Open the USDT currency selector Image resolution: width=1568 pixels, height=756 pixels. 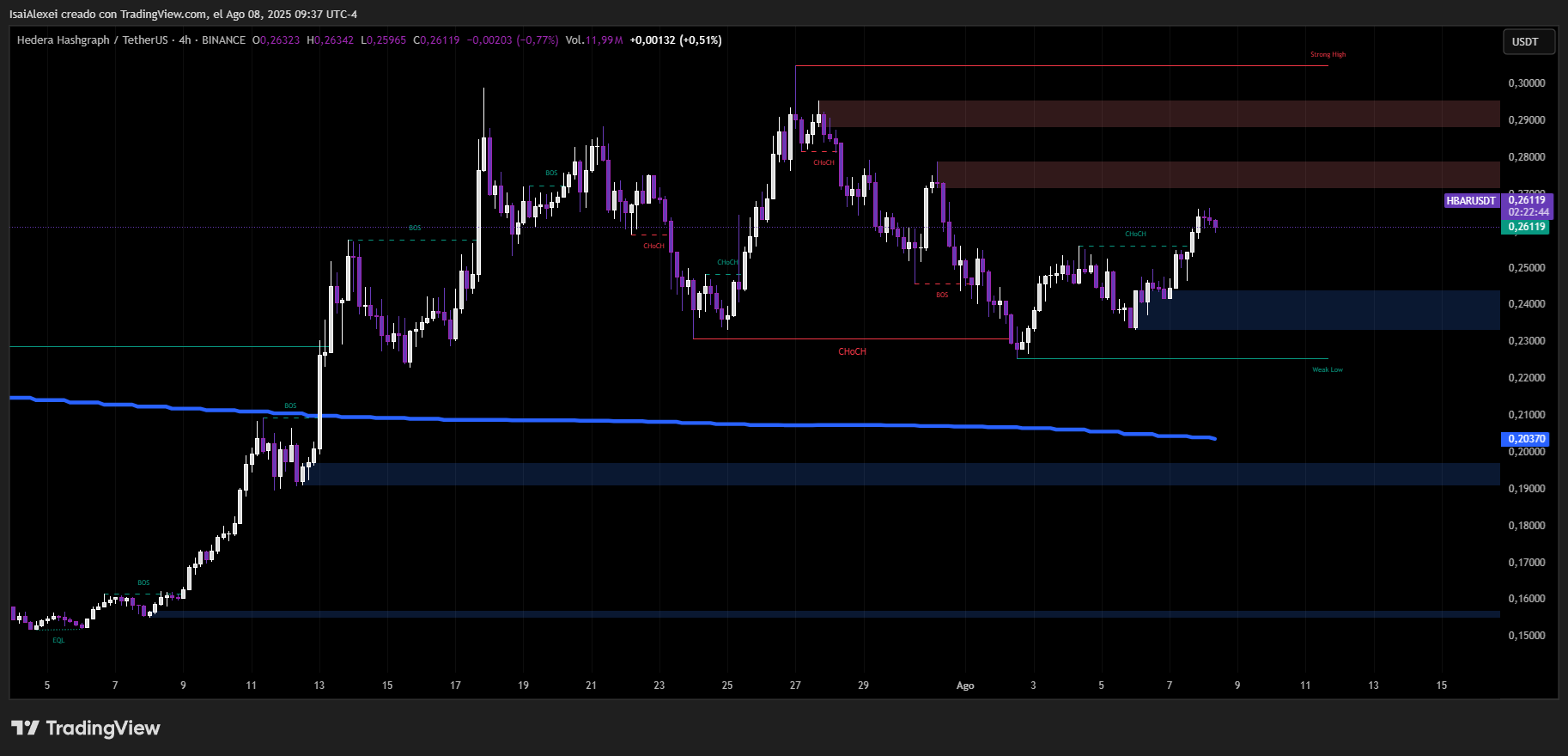click(1525, 42)
